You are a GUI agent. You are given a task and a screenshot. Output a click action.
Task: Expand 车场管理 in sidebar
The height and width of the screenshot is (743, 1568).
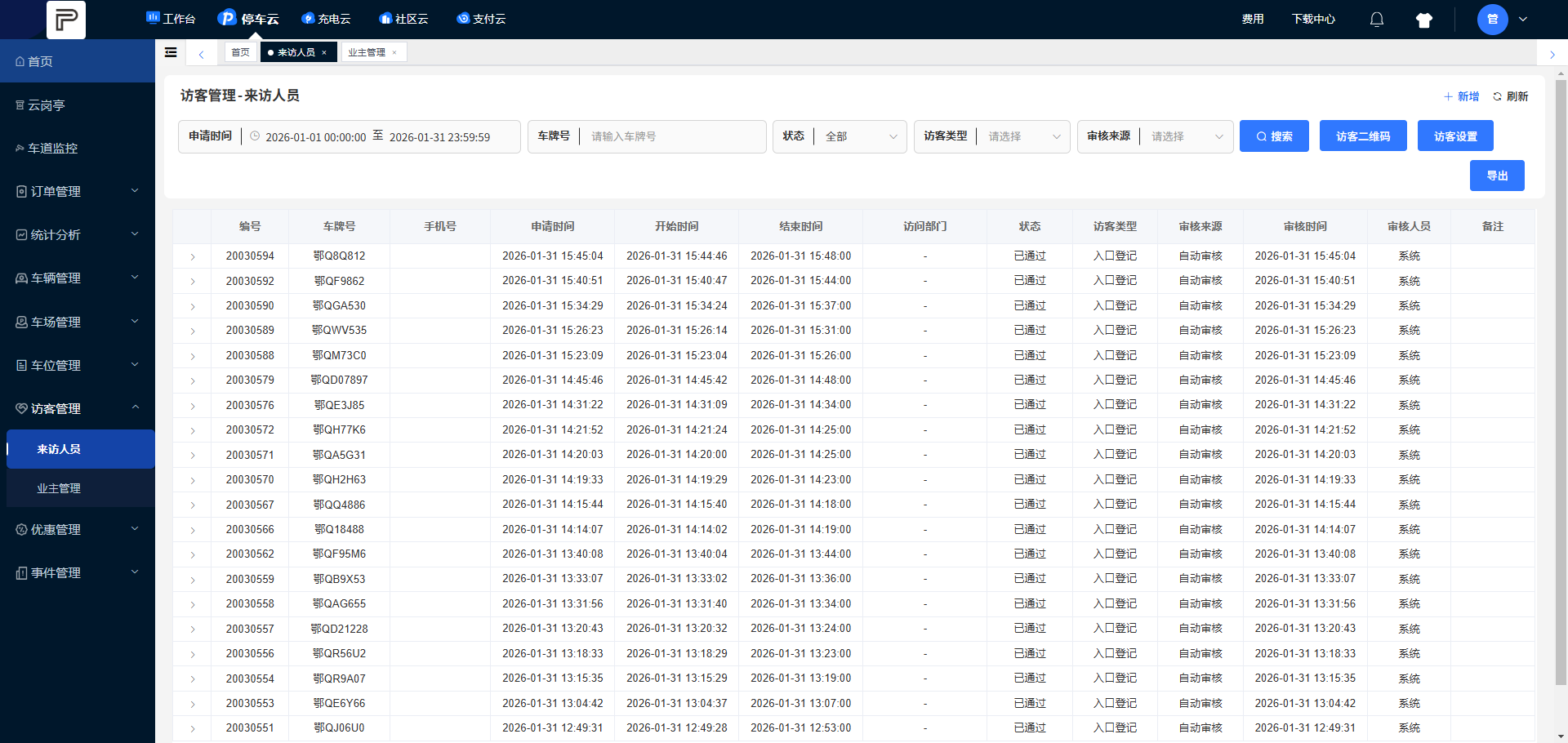pyautogui.click(x=78, y=322)
